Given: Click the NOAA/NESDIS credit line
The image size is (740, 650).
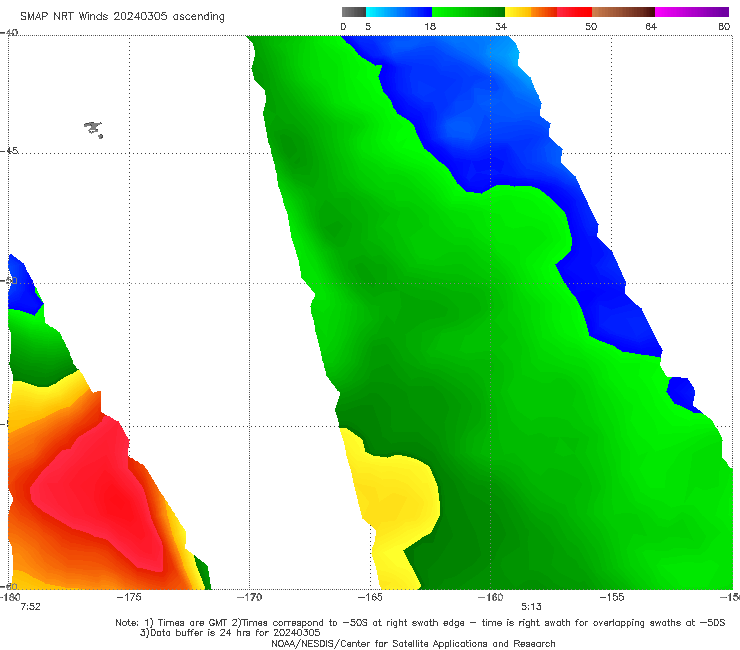Looking at the screenshot, I should [x=413, y=643].
